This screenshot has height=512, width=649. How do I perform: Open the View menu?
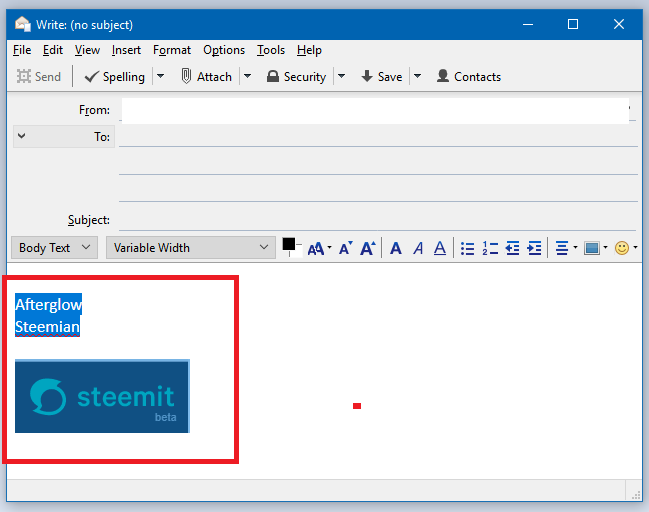point(87,50)
